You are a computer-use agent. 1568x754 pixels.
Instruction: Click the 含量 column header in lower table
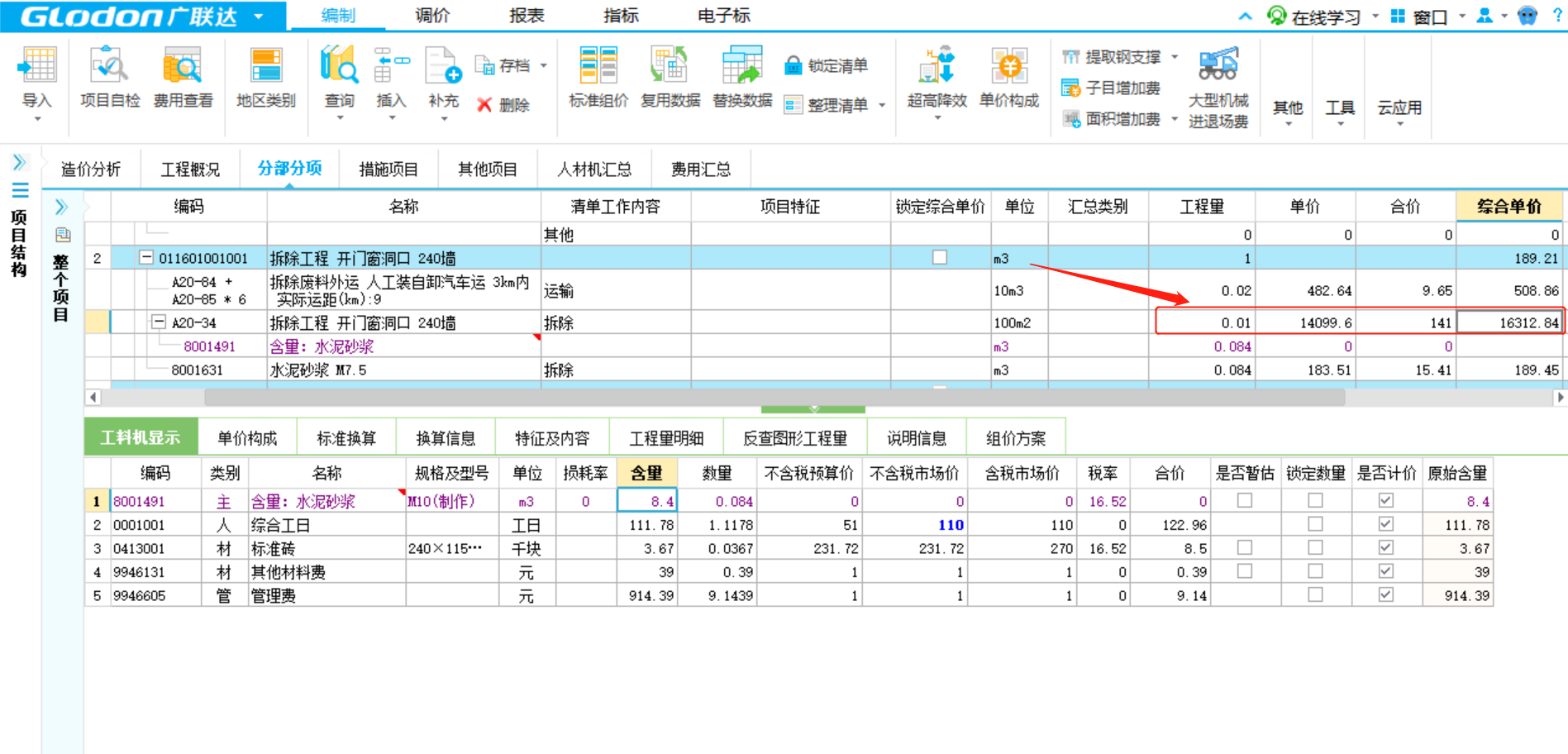(646, 473)
